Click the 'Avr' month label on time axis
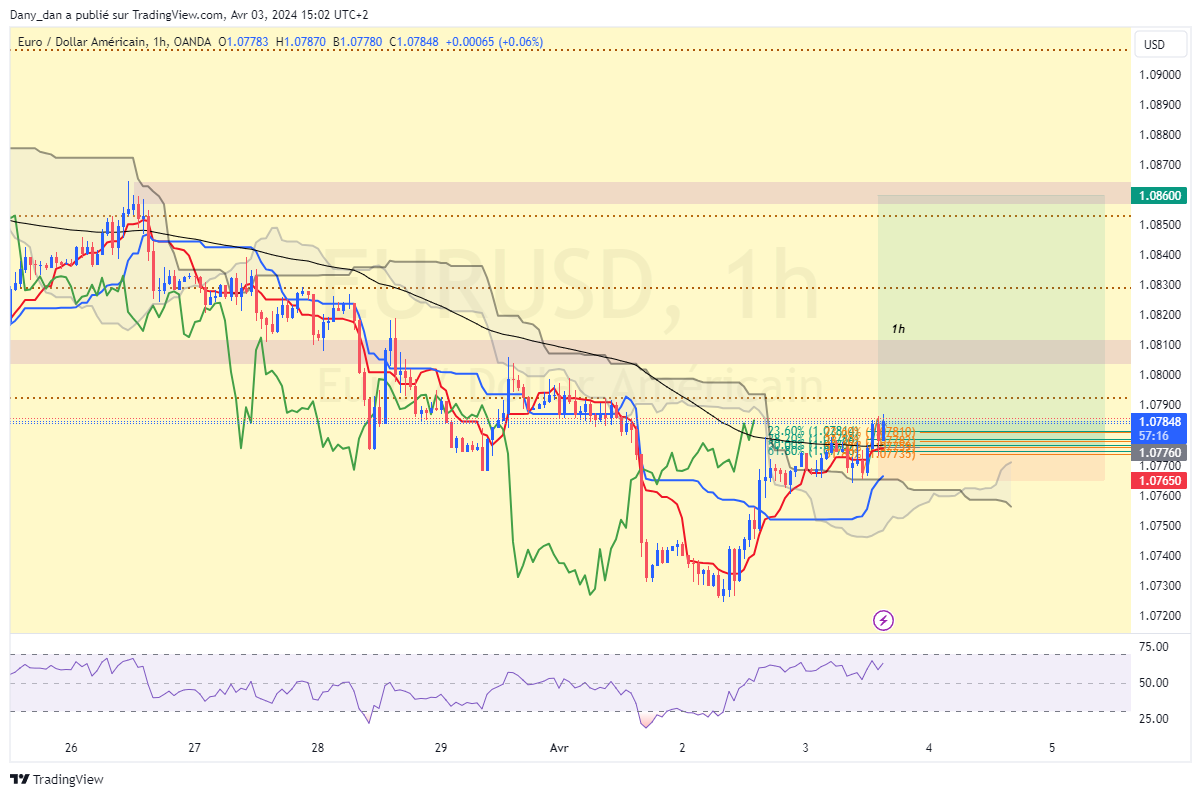This screenshot has width=1201, height=797. [x=560, y=747]
